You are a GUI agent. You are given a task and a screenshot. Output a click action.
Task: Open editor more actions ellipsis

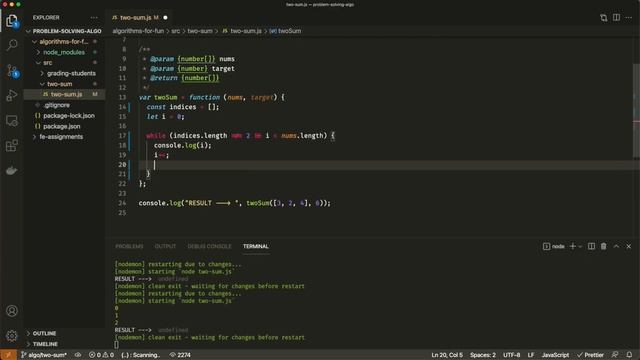click(629, 18)
